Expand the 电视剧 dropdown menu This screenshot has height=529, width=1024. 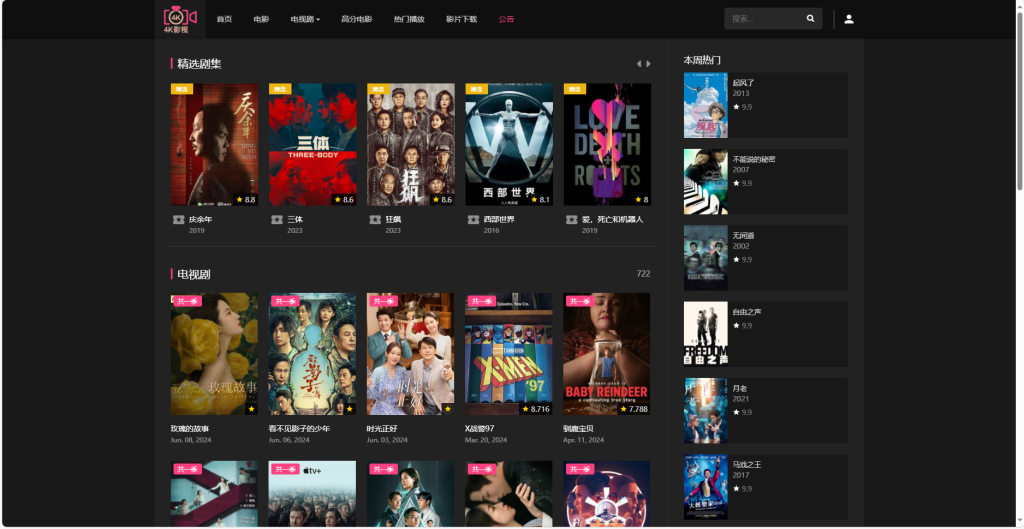pyautogui.click(x=305, y=19)
